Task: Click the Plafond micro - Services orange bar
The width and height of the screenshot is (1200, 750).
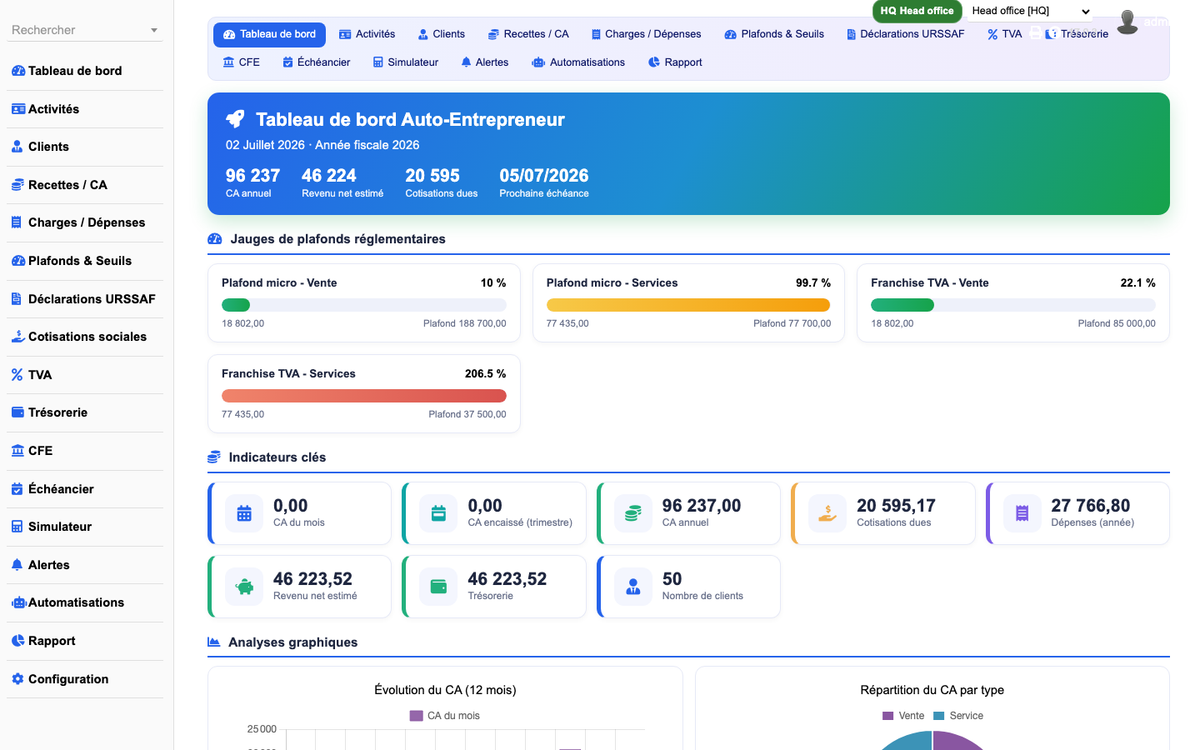Action: click(x=688, y=305)
